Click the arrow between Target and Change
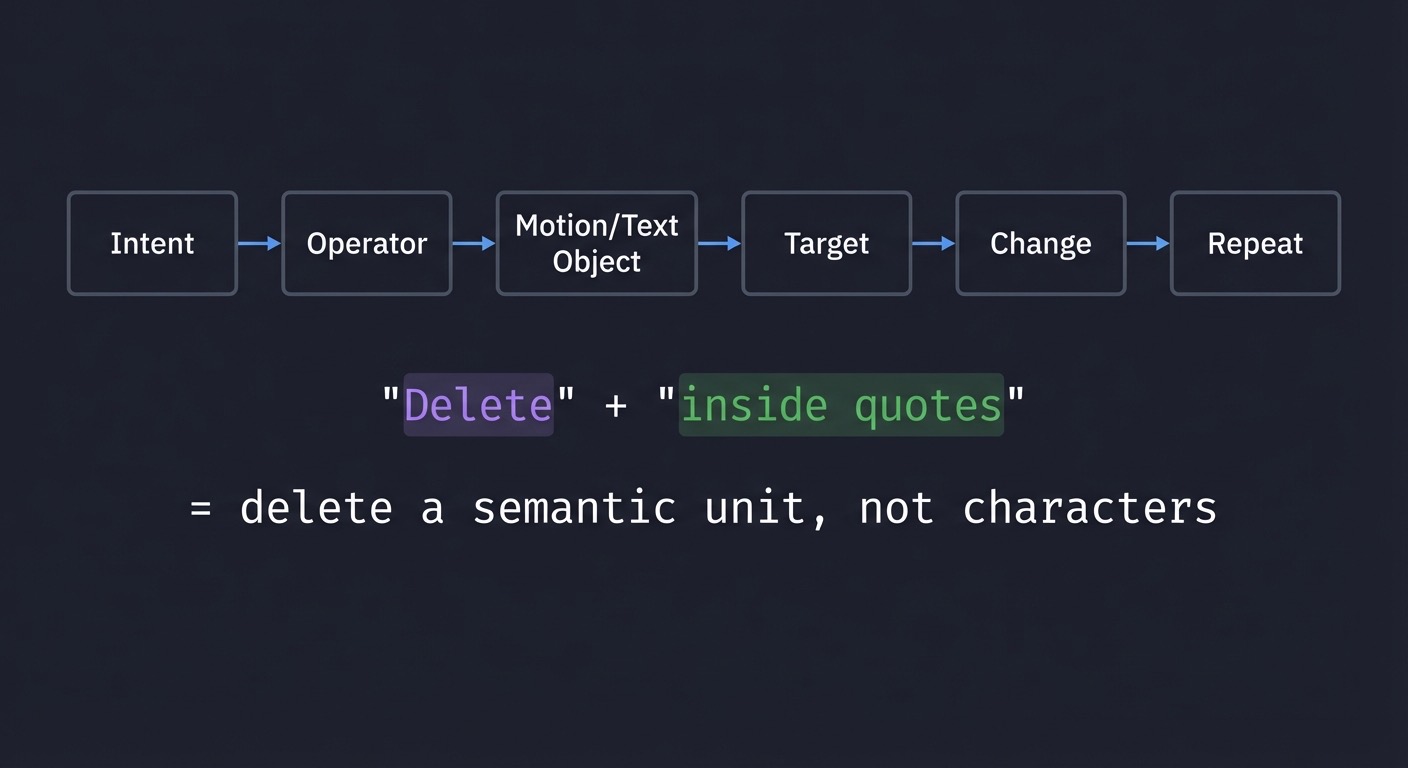 coord(933,243)
